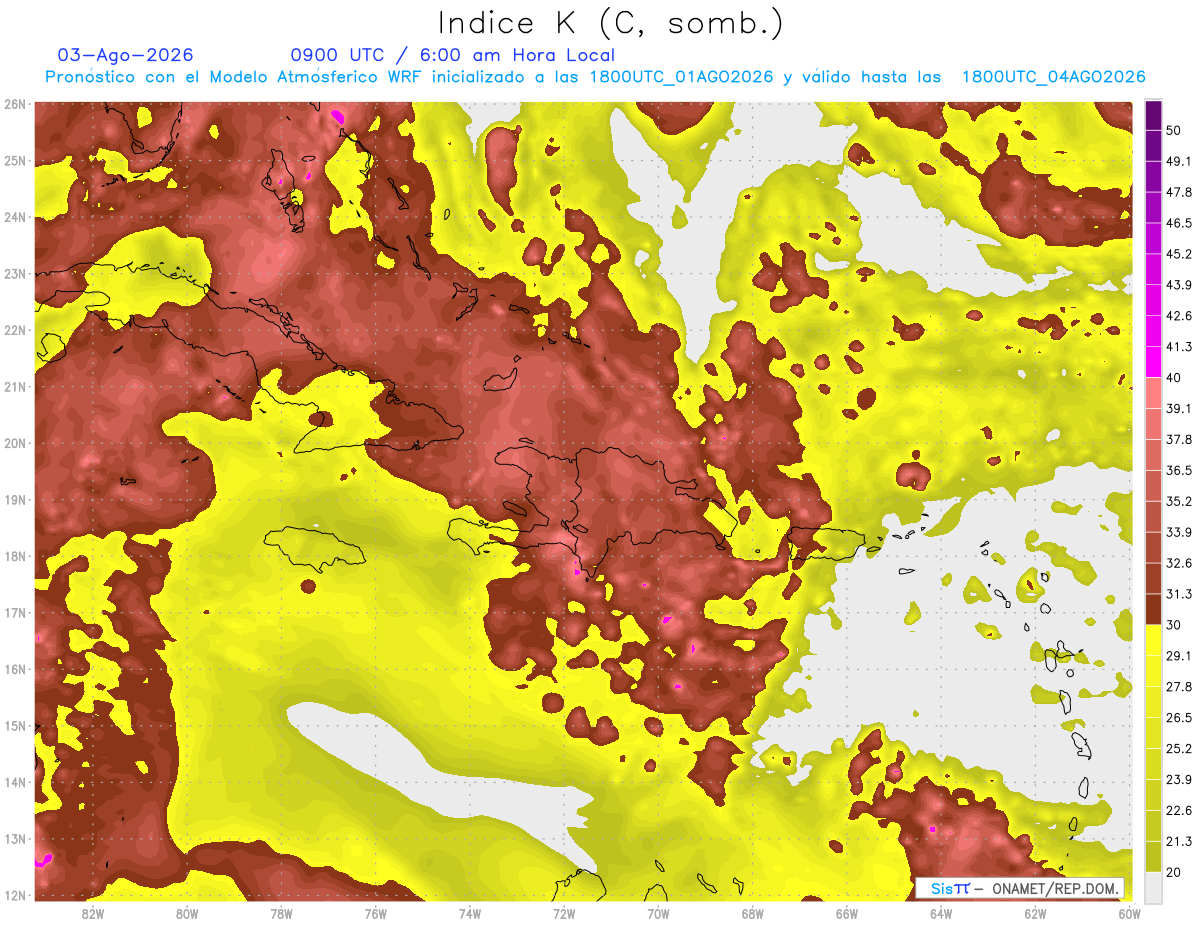This screenshot has height=927, width=1200.
Task: Click the bright magenta colorbar segment between 40 and 41.3
Action: tap(1153, 362)
